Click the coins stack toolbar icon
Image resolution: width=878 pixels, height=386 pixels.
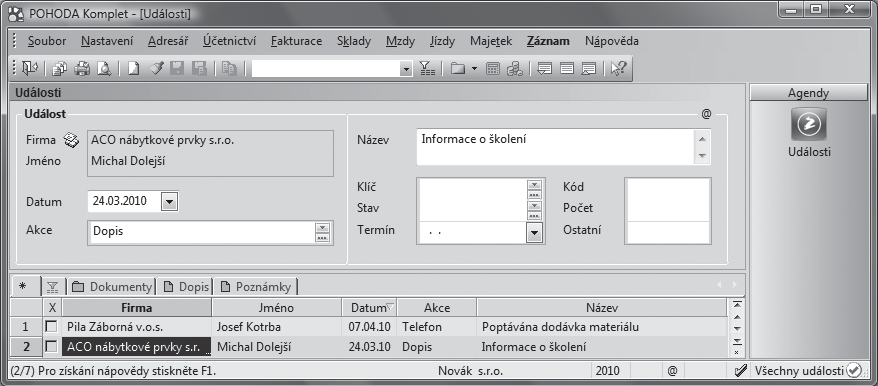pyautogui.click(x=515, y=68)
